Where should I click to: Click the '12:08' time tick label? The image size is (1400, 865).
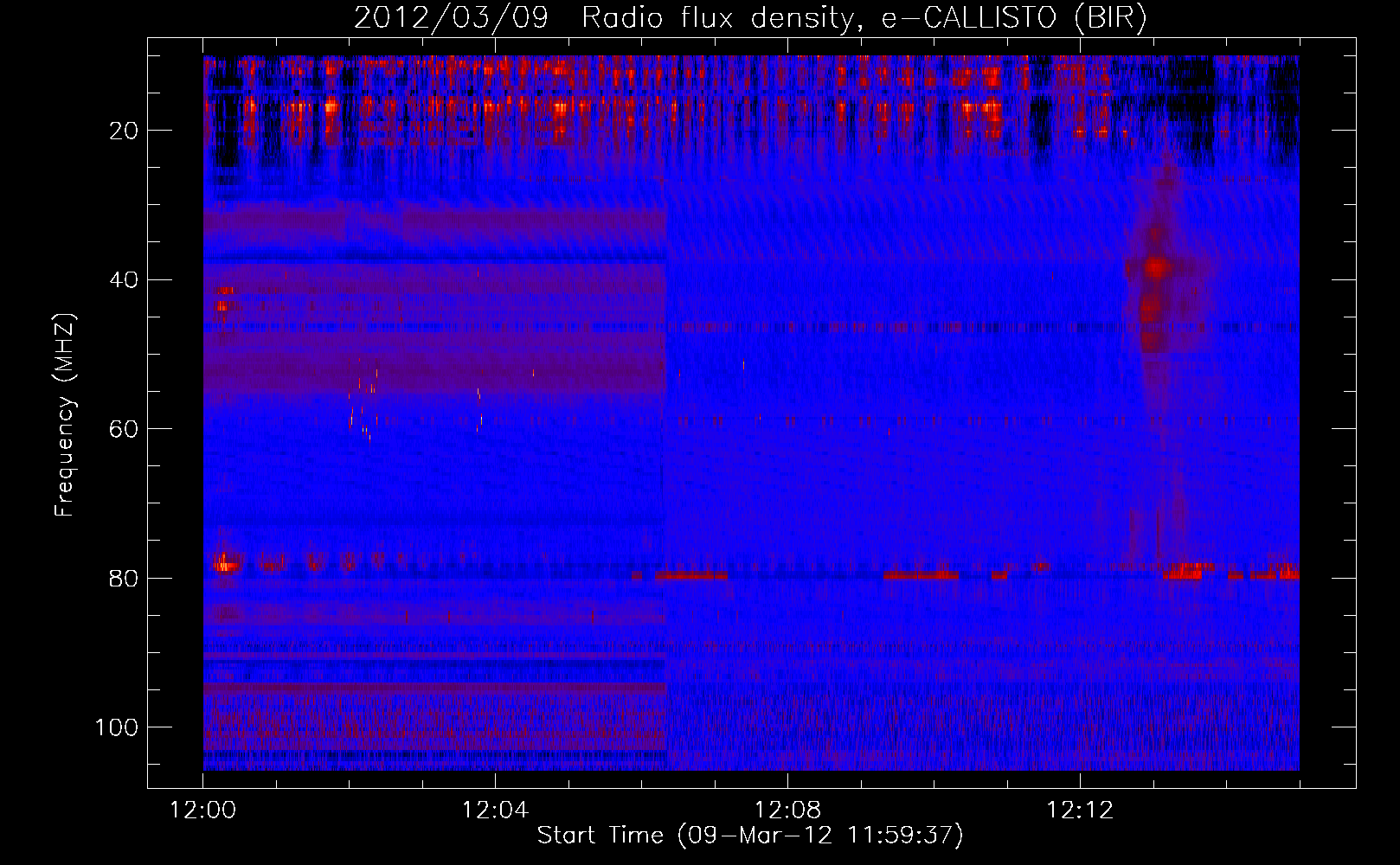(787, 811)
